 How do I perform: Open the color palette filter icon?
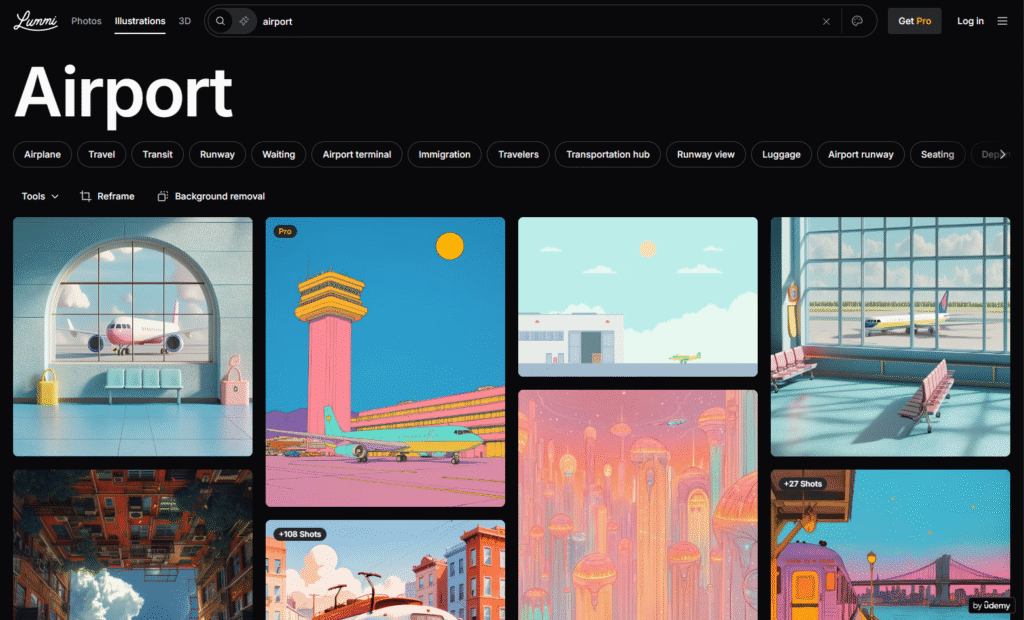[x=857, y=21]
